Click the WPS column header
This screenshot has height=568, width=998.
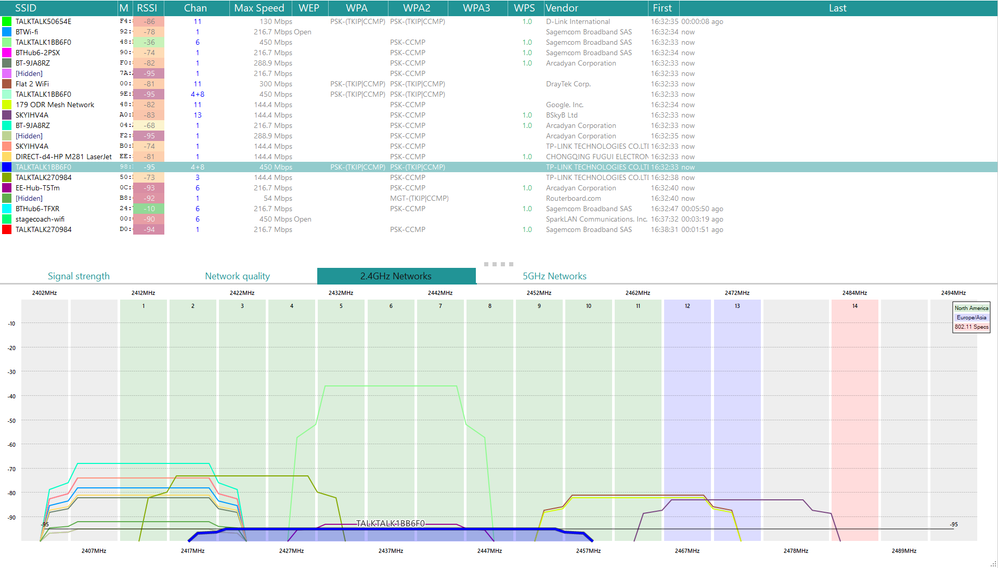[525, 8]
